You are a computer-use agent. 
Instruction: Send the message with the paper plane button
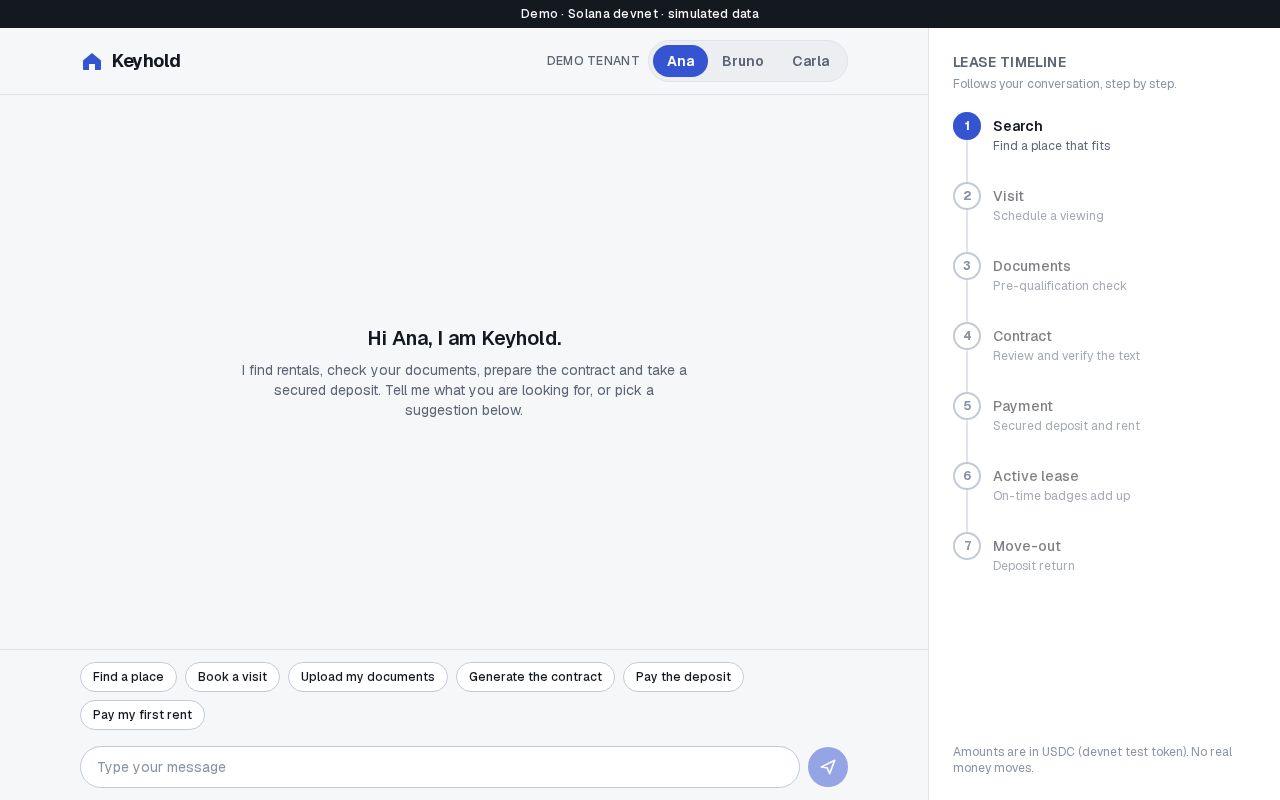click(x=828, y=767)
